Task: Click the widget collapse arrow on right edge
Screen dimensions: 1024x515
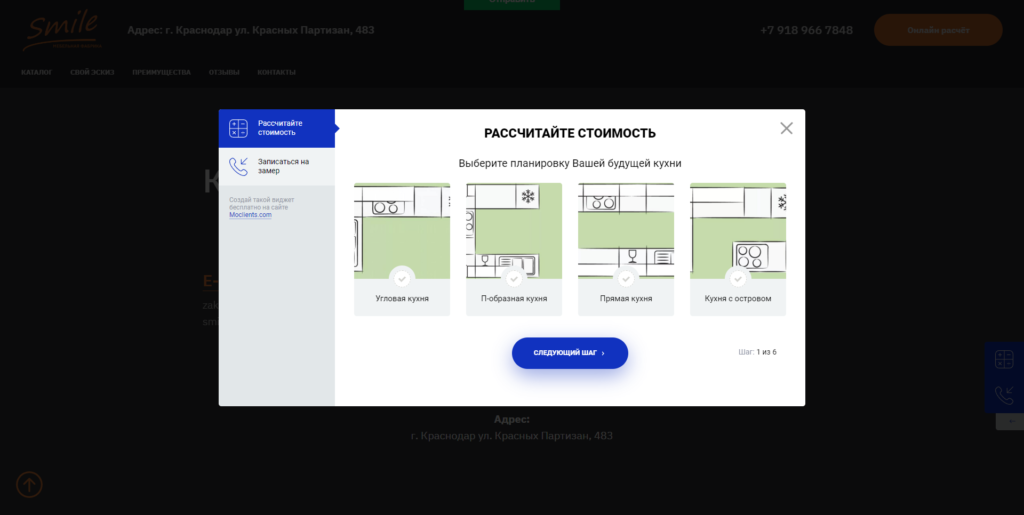Action: (1012, 422)
